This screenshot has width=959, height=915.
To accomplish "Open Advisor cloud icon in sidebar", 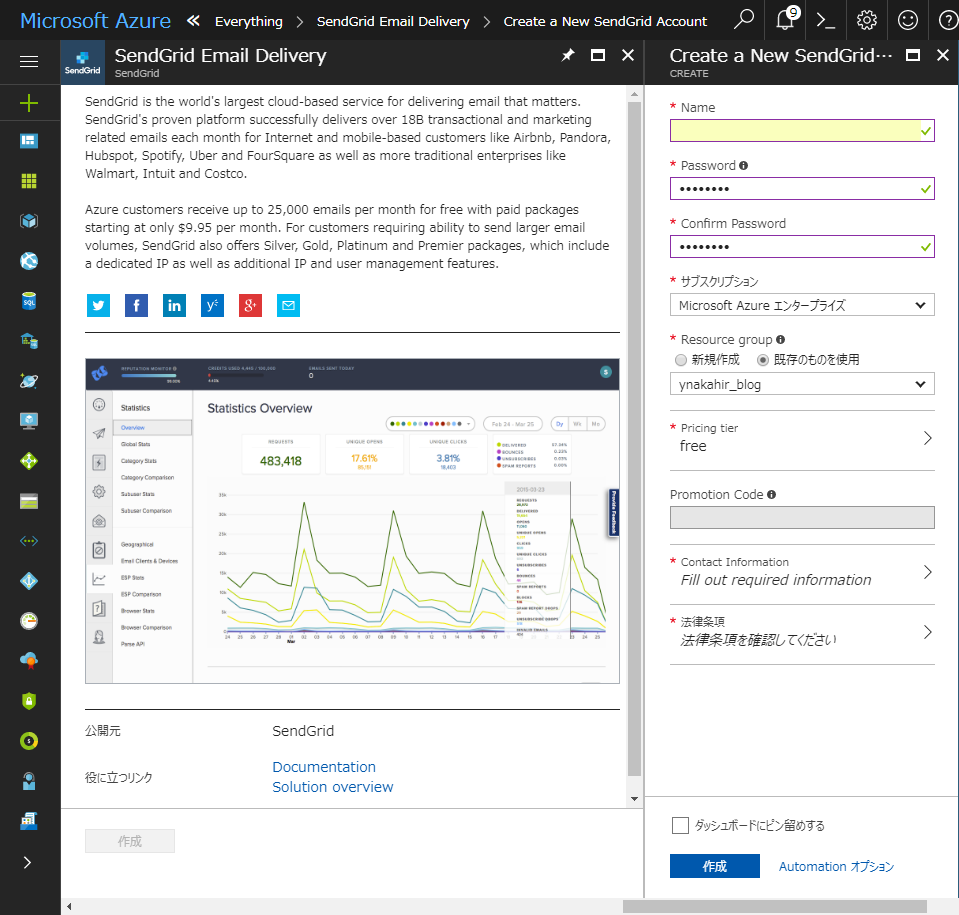I will click(x=29, y=661).
